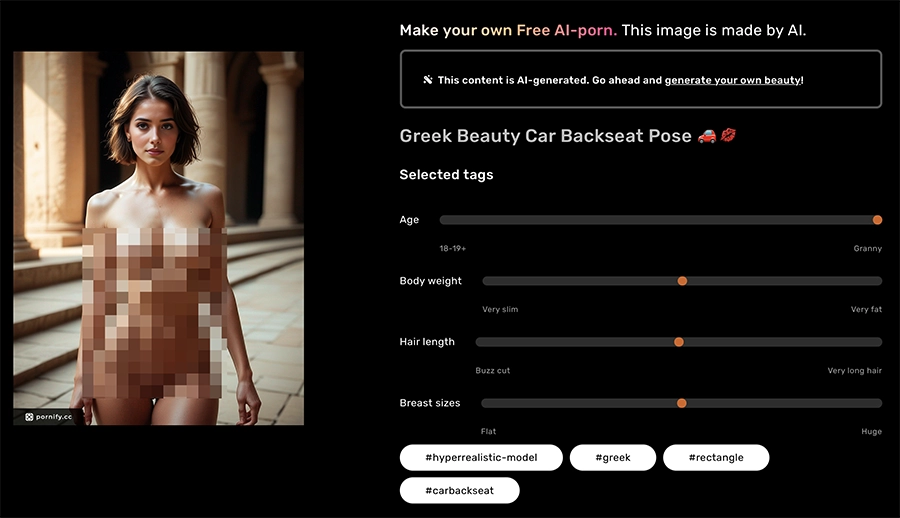Click the "Very slim" label under Body weight
This screenshot has width=900, height=518.
(500, 310)
